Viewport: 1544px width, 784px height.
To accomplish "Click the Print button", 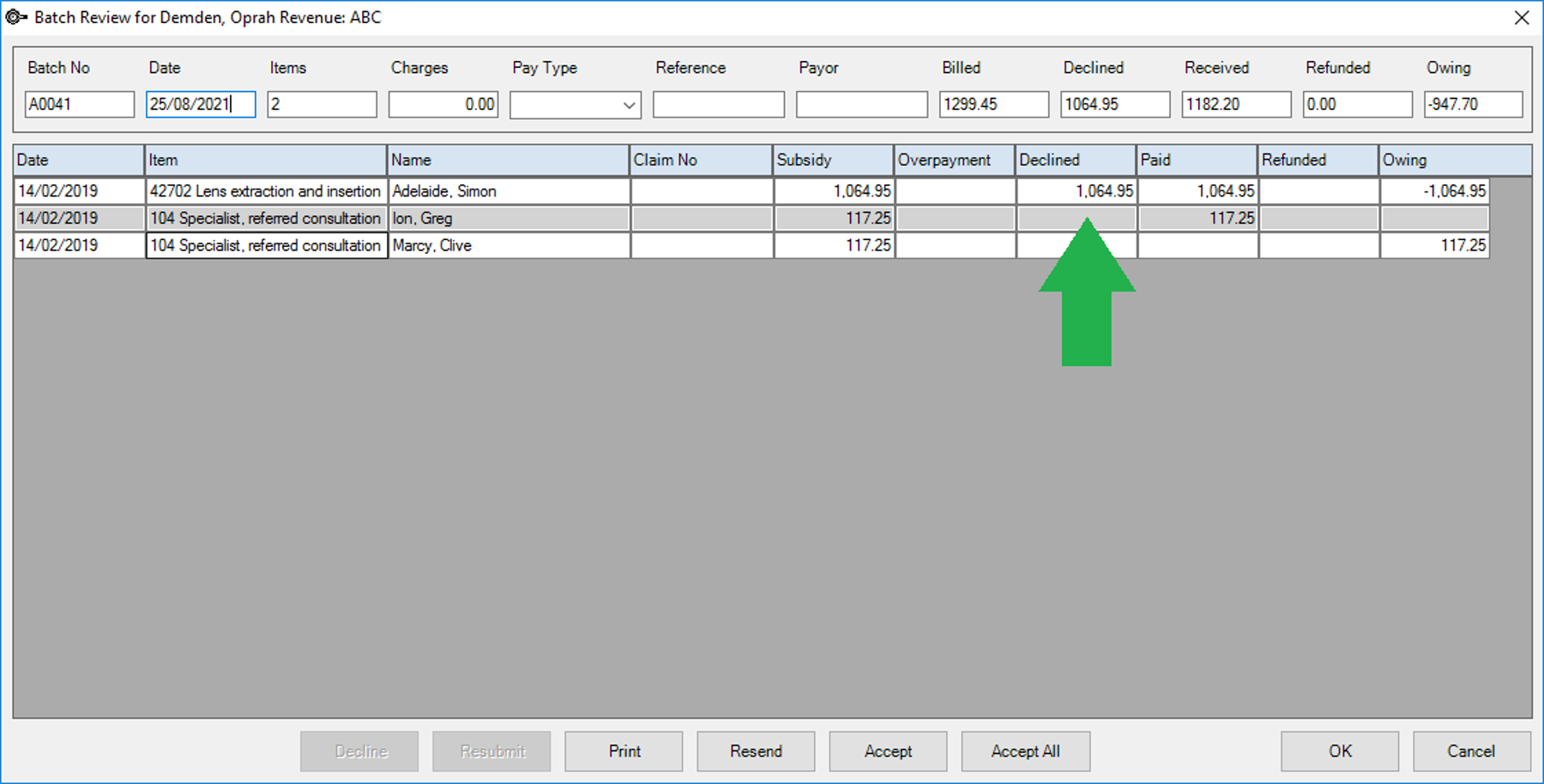I will pyautogui.click(x=624, y=751).
